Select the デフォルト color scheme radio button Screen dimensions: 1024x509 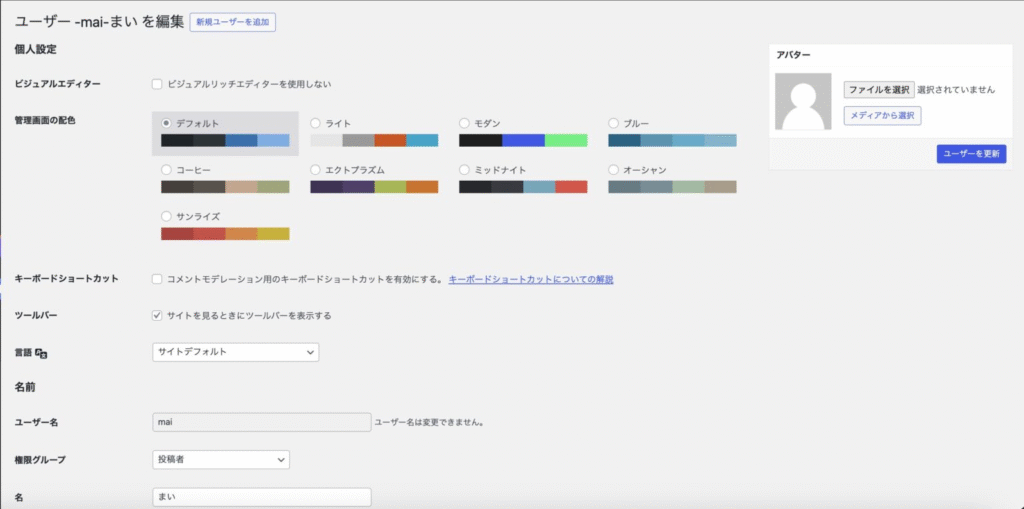tap(167, 123)
